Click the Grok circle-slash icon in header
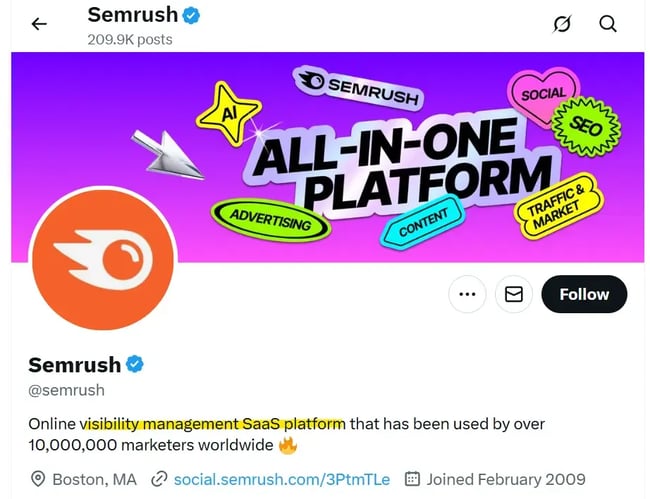 pos(562,24)
